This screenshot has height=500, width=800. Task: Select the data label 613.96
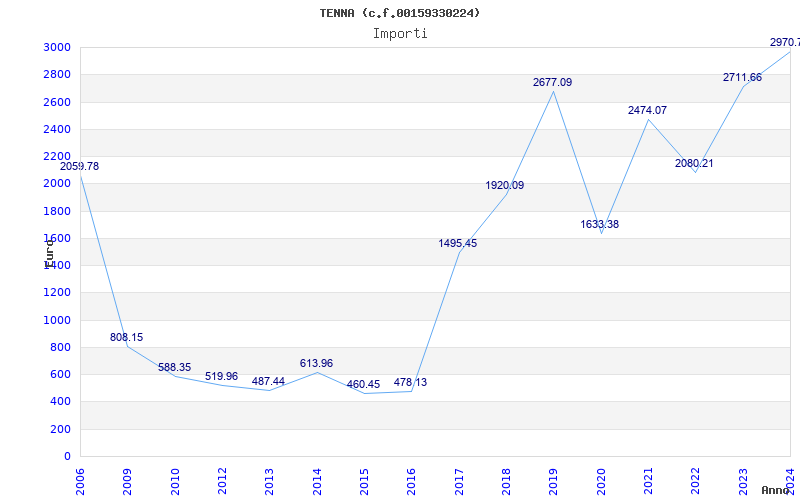[316, 363]
